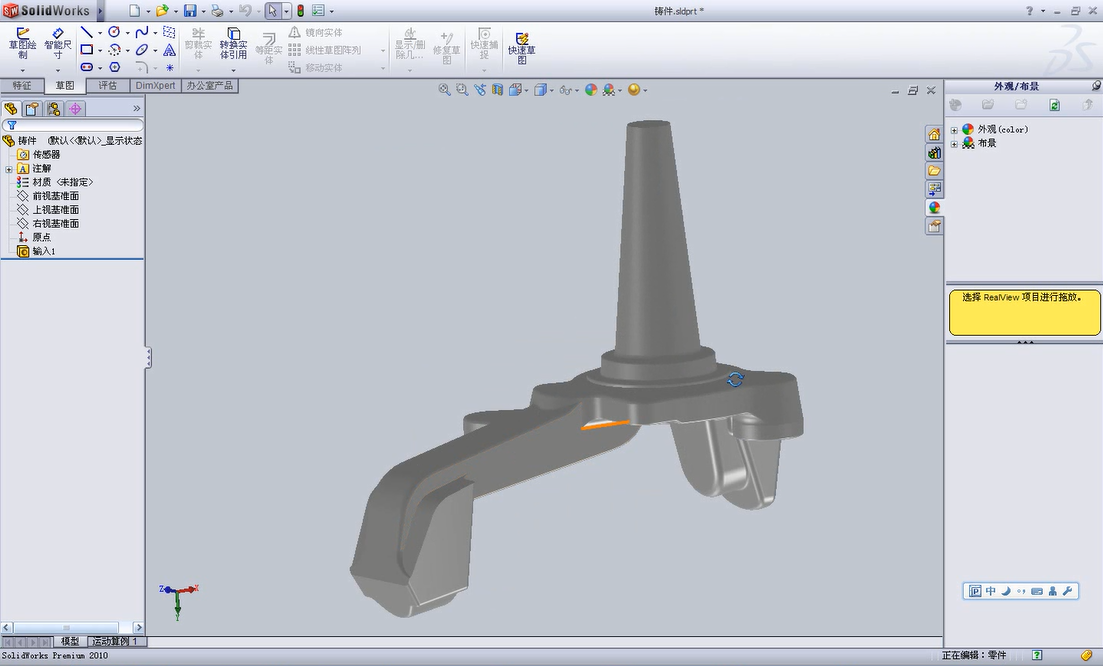Screen dimensions: 1103x666
Task: Open the FeatureManager design tree tab
Action: [x=11, y=109]
